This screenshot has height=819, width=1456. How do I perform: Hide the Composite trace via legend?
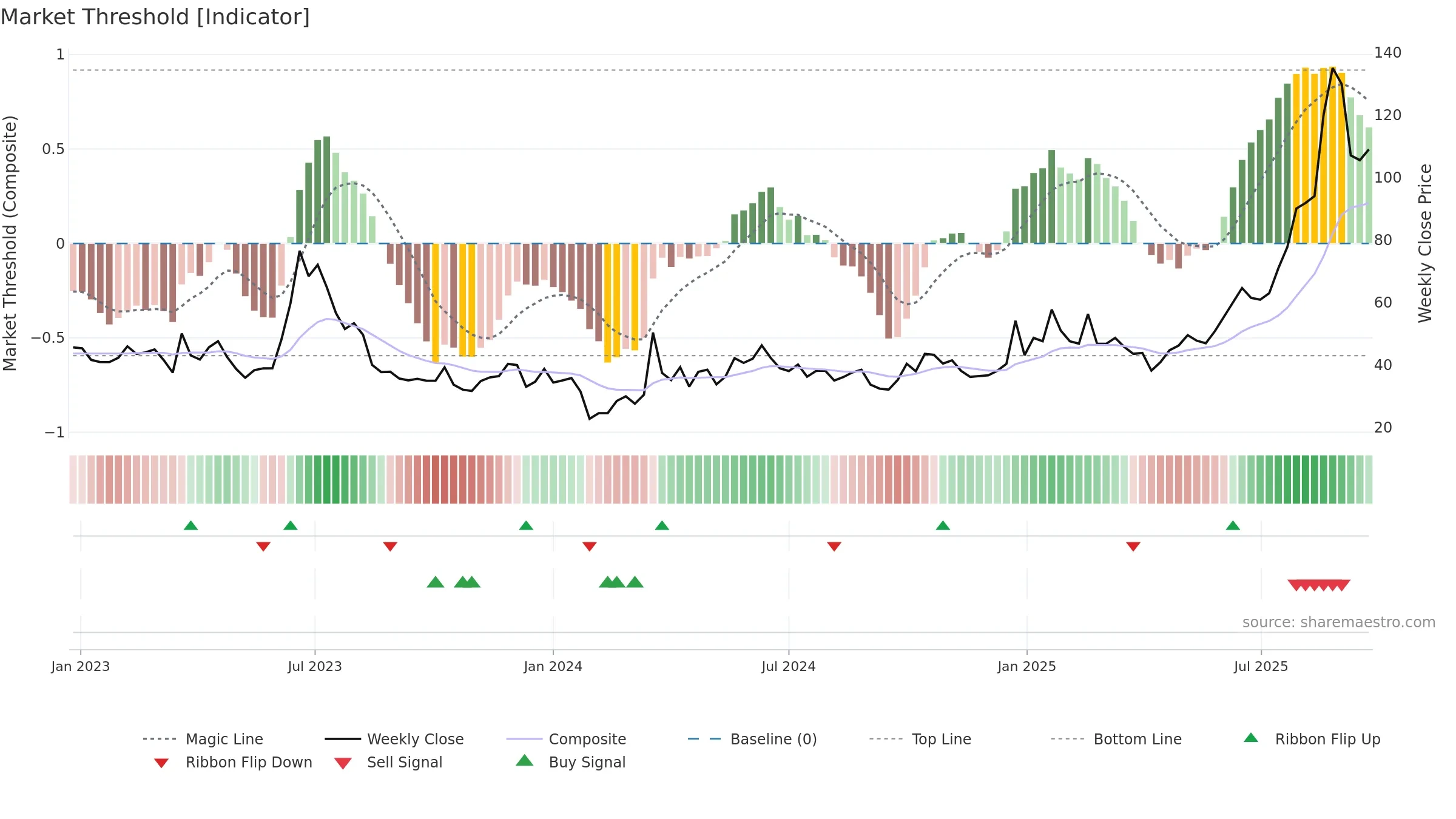point(567,739)
